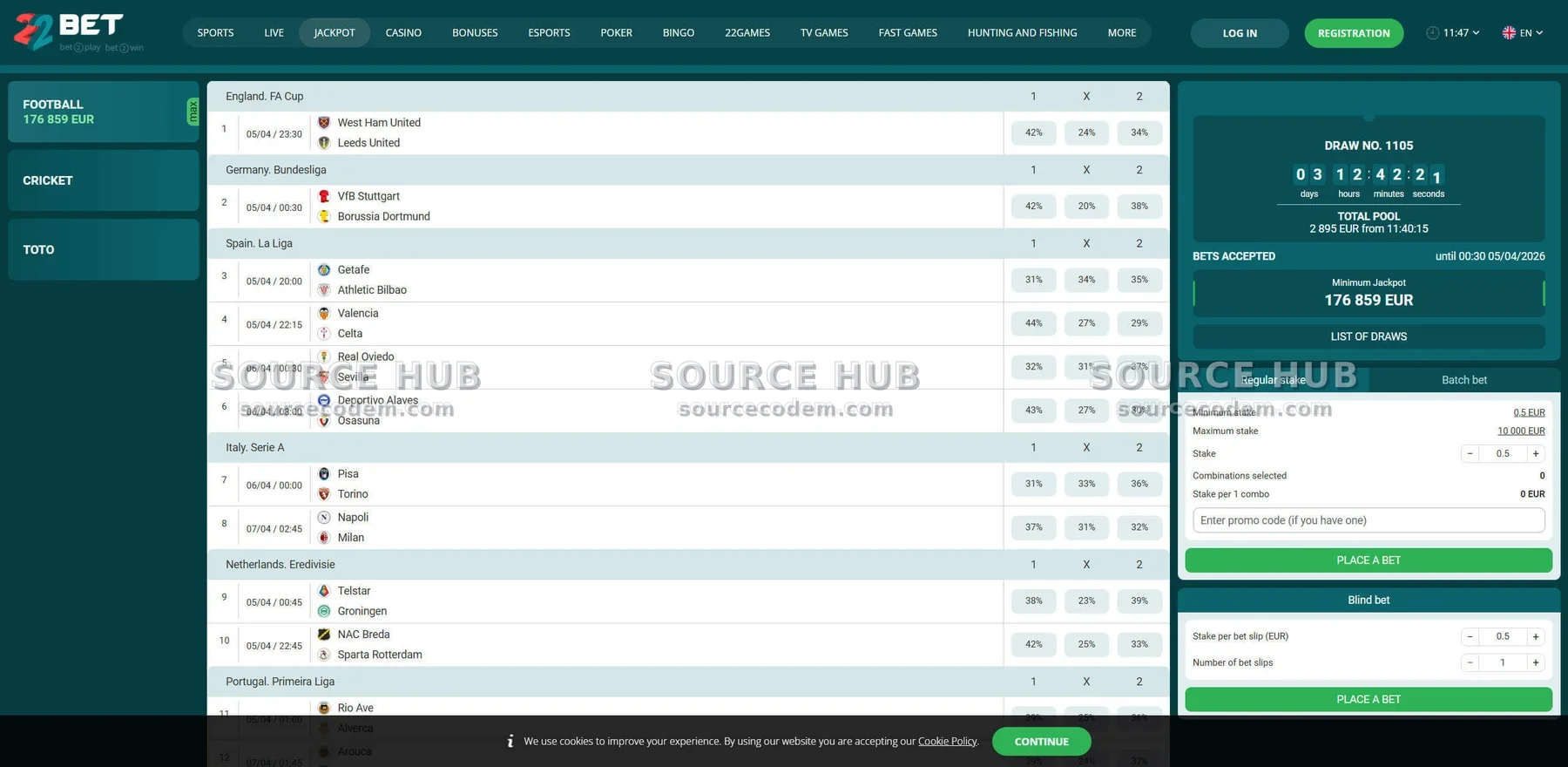Open the CASINO menu item
Viewport: 1568px width, 767px height.
coord(403,33)
